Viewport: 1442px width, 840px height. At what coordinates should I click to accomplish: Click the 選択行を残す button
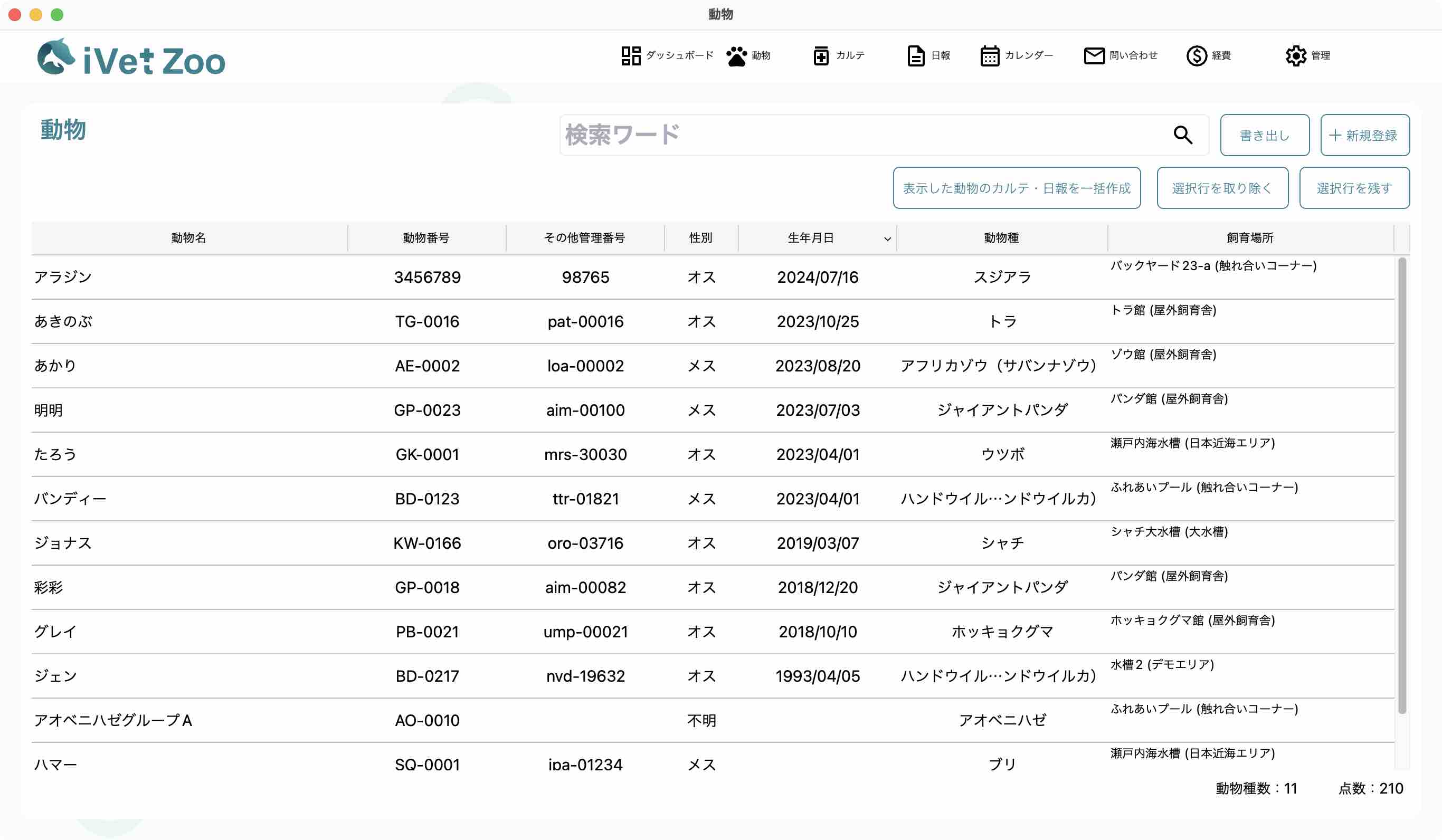click(x=1354, y=188)
